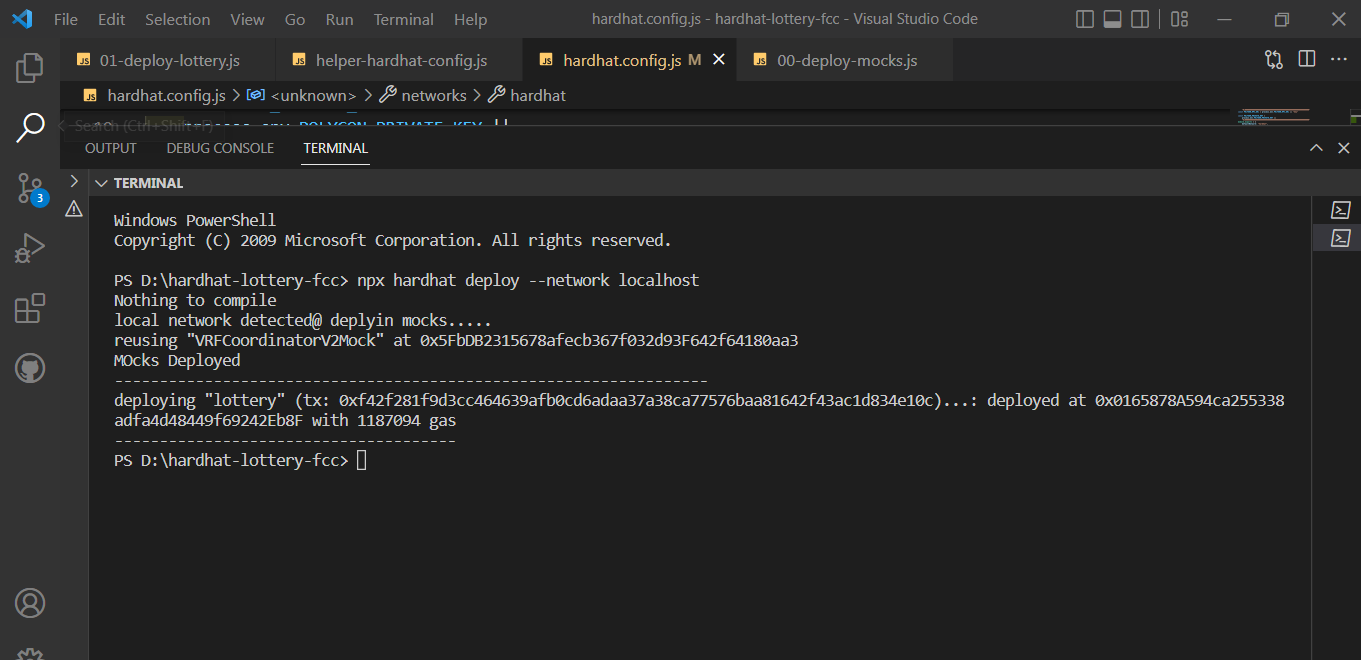Open the Terminal menu
Viewport: 1361px width, 660px height.
pyautogui.click(x=404, y=19)
